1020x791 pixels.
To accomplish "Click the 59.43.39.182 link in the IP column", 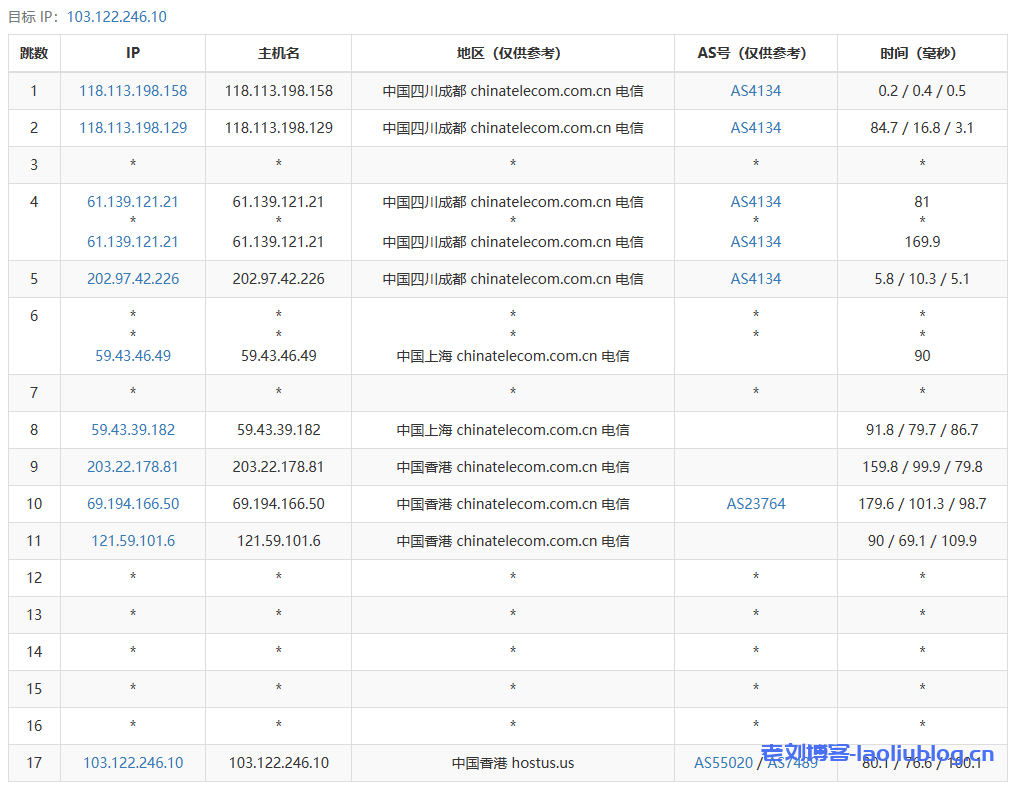I will pyautogui.click(x=133, y=430).
